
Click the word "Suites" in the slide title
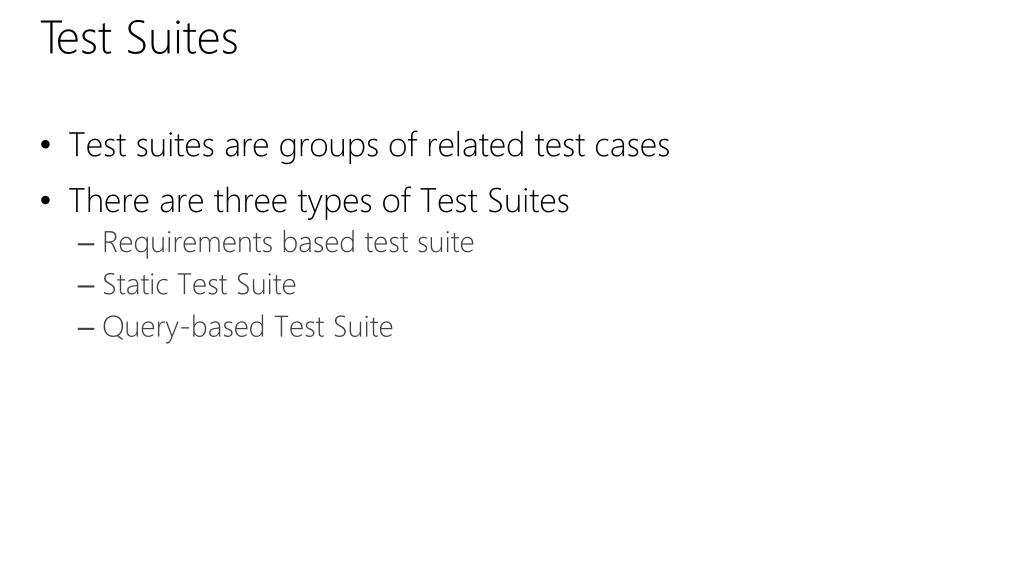(182, 38)
